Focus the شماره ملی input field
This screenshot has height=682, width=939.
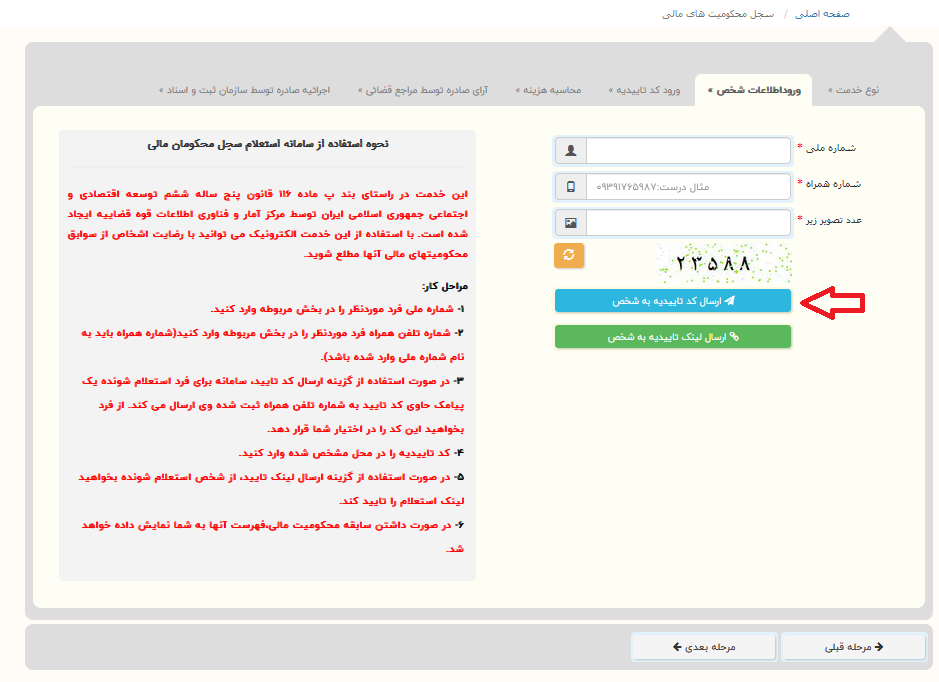coord(688,150)
